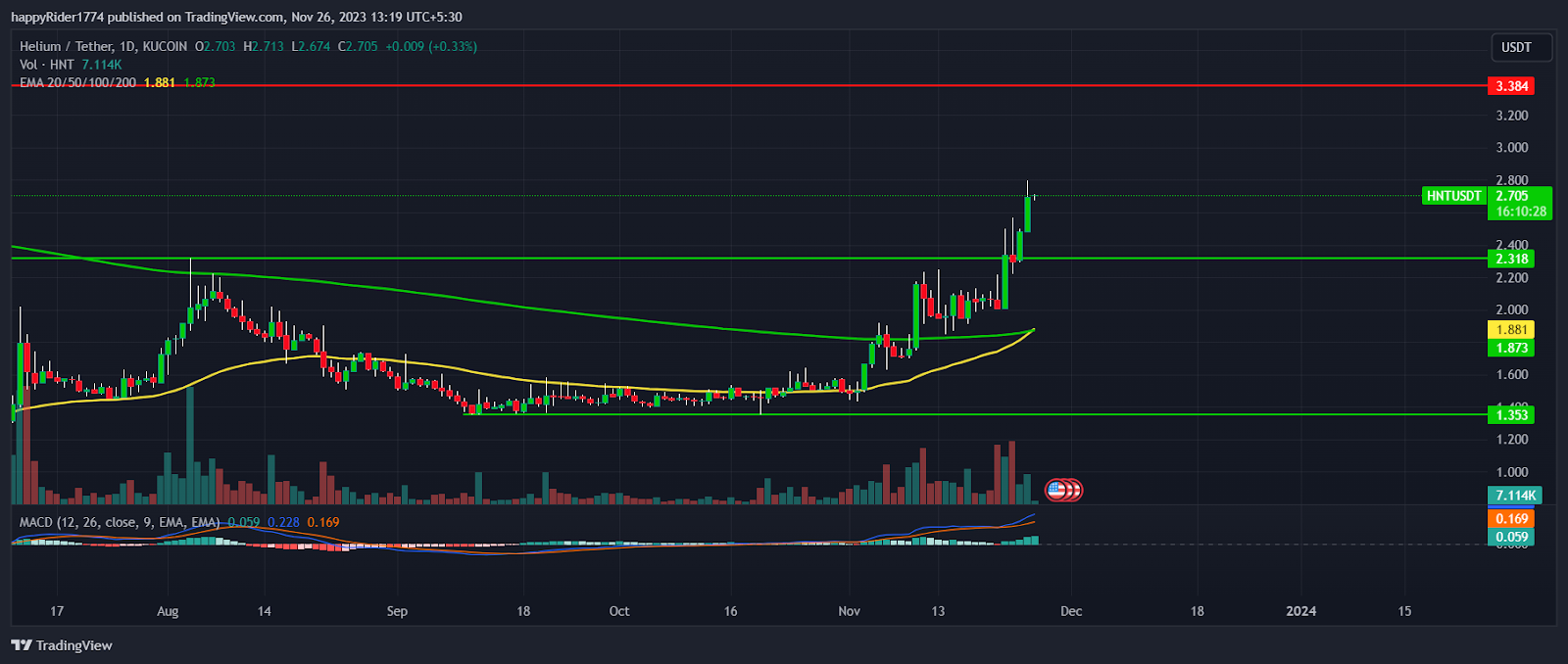This screenshot has height=664, width=1568.
Task: Click the orange 0.169 MACD axis label
Action: click(1512, 519)
